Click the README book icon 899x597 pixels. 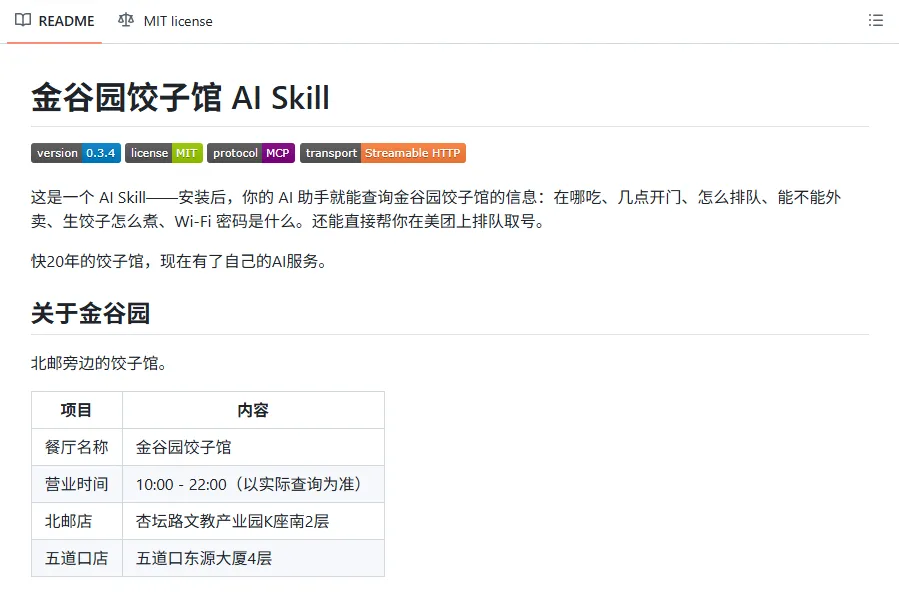[23, 21]
